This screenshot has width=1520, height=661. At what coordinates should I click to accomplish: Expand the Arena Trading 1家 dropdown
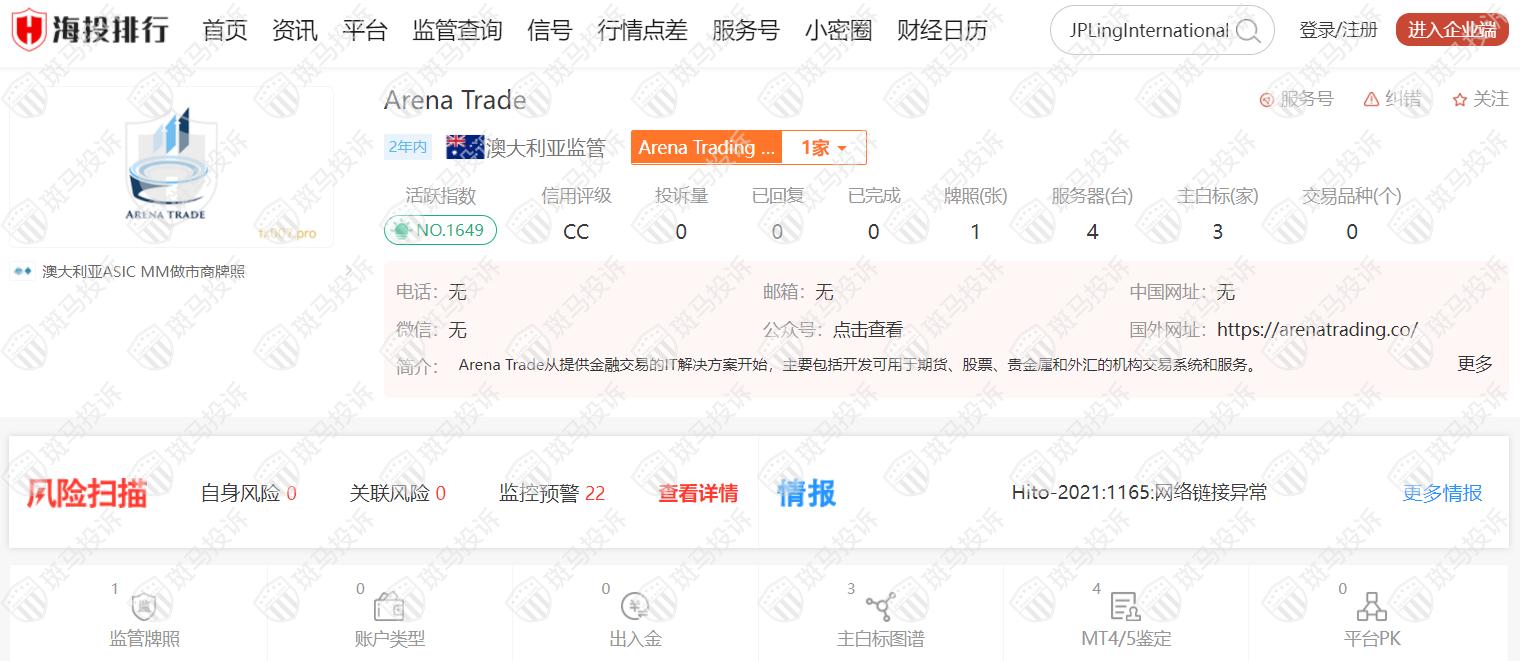tap(823, 148)
